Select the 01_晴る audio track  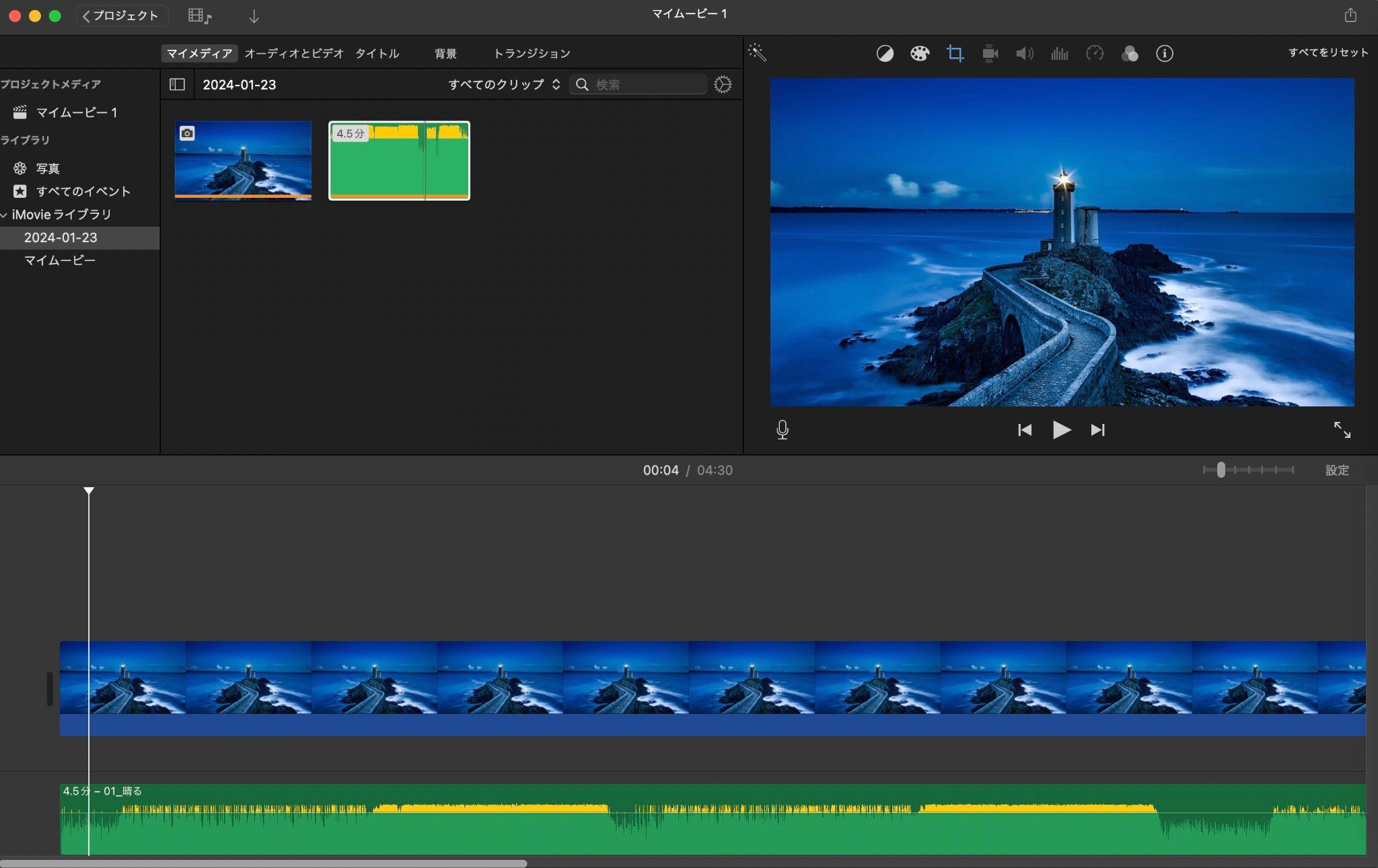coord(713,819)
